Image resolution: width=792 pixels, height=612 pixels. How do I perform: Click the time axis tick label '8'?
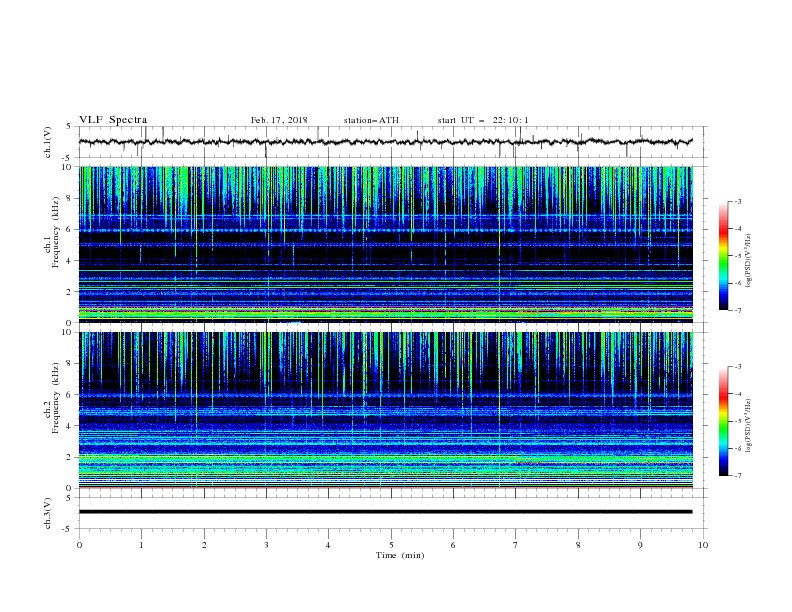pyautogui.click(x=578, y=545)
